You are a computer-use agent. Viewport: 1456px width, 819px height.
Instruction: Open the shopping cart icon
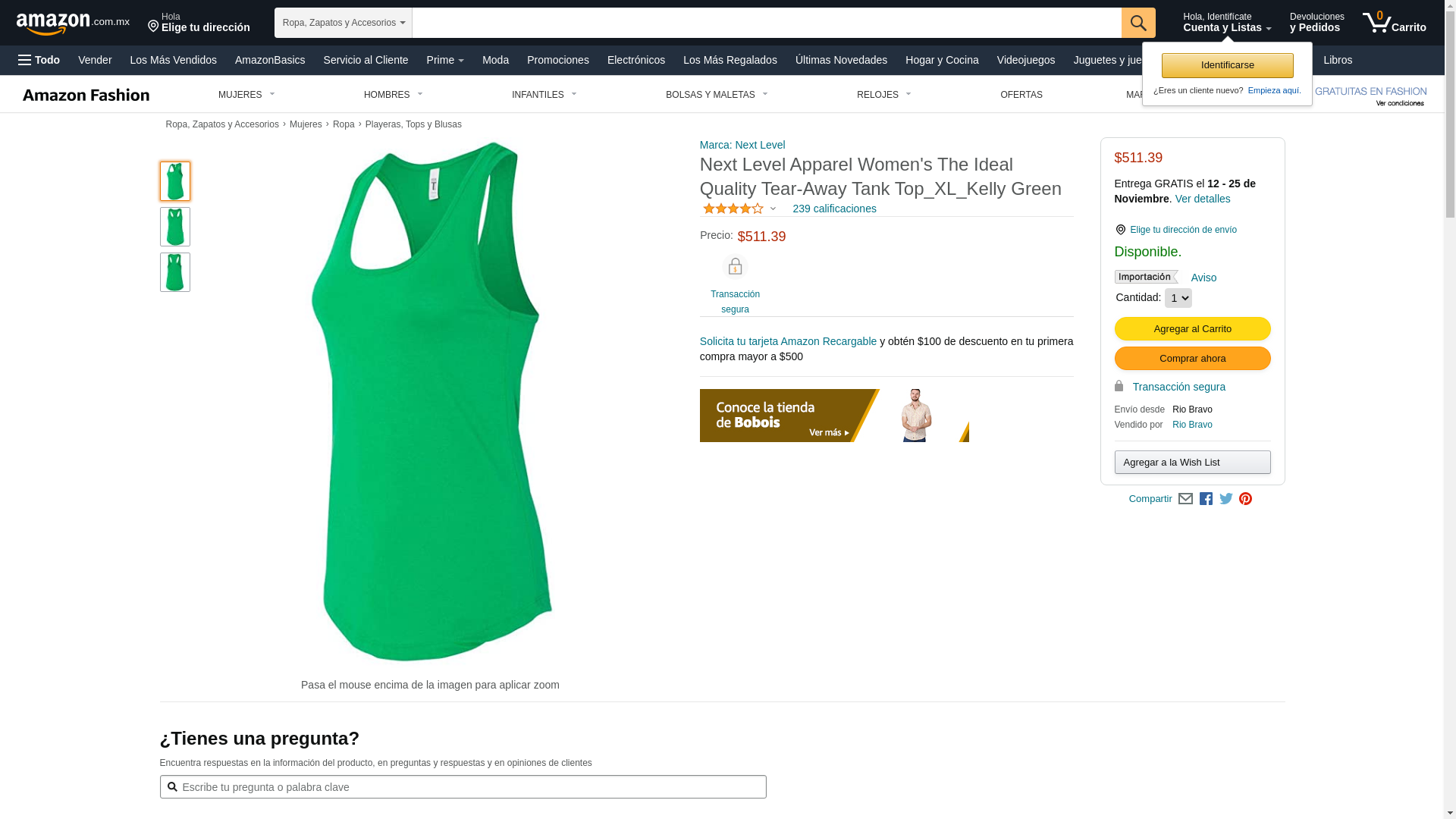point(1394,23)
